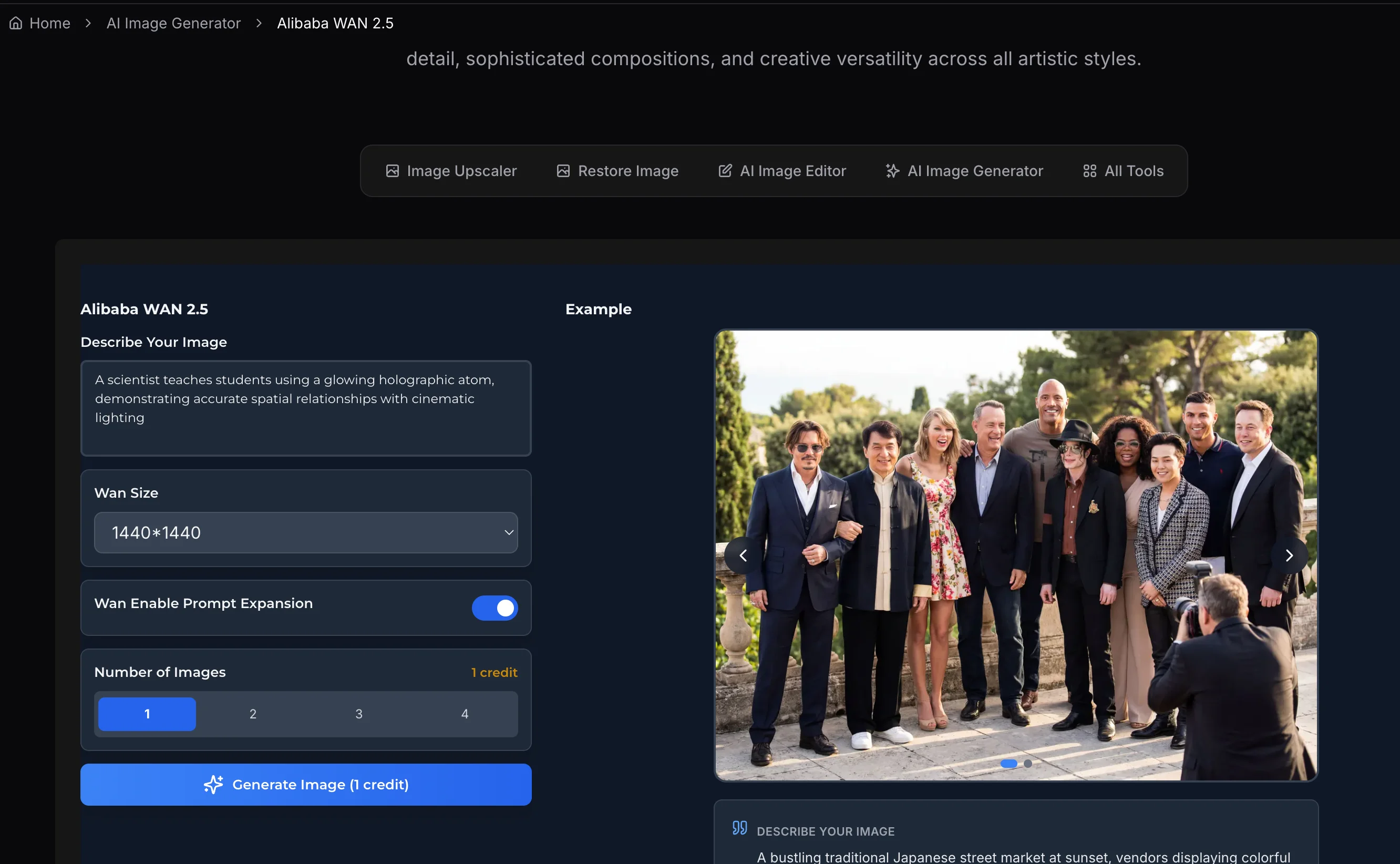Click into the Describe Your Image textbox
The height and width of the screenshot is (864, 1400).
(306, 407)
